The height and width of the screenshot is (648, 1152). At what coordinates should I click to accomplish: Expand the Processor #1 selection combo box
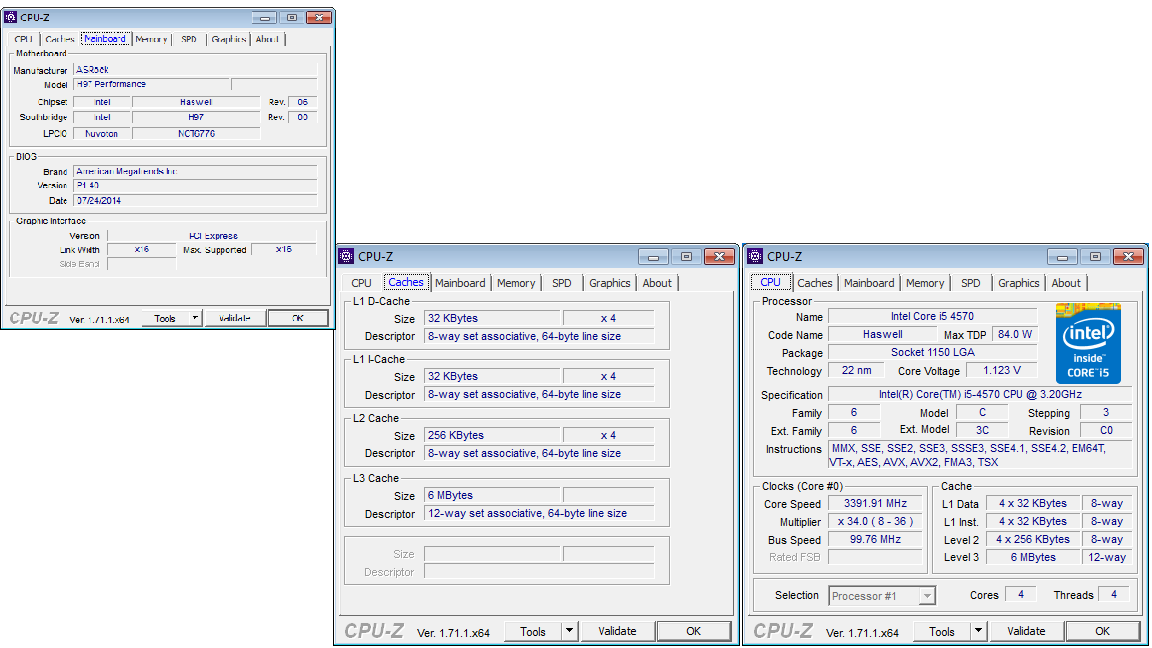[928, 596]
